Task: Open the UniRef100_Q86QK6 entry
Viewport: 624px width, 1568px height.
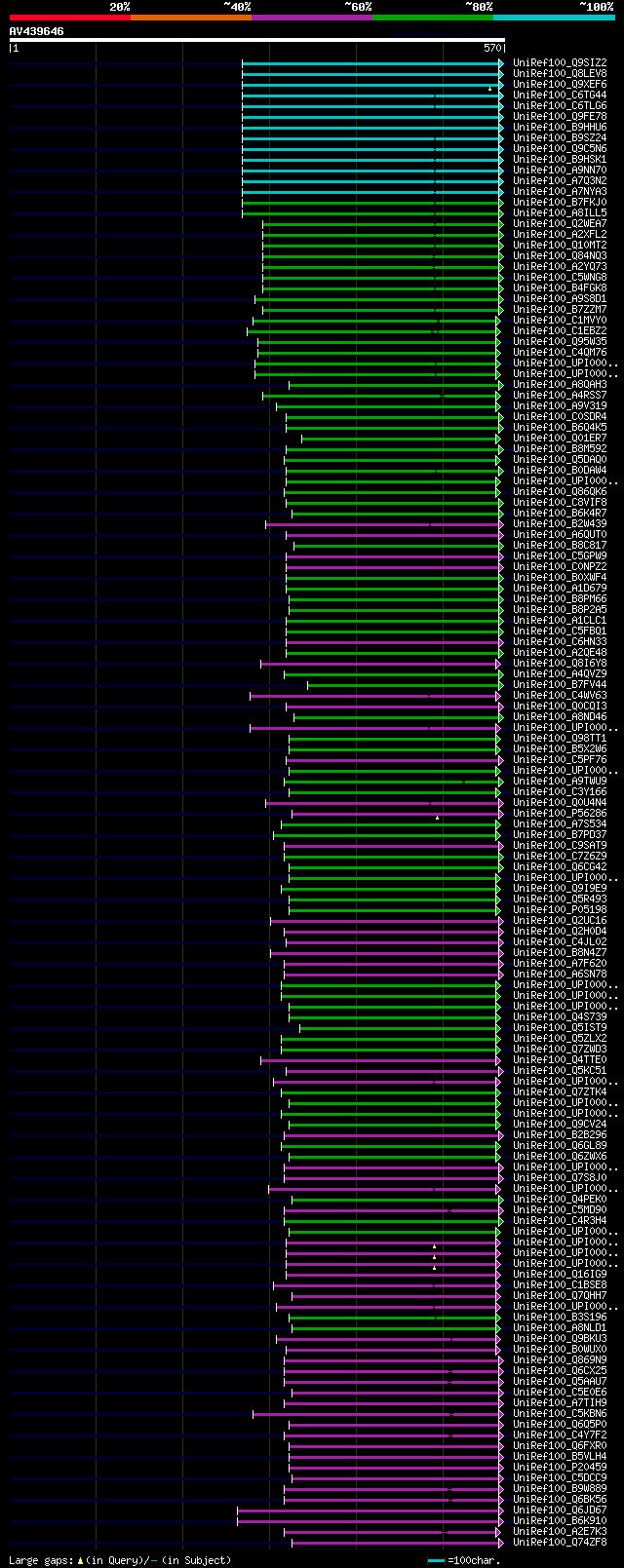Action: tap(560, 492)
